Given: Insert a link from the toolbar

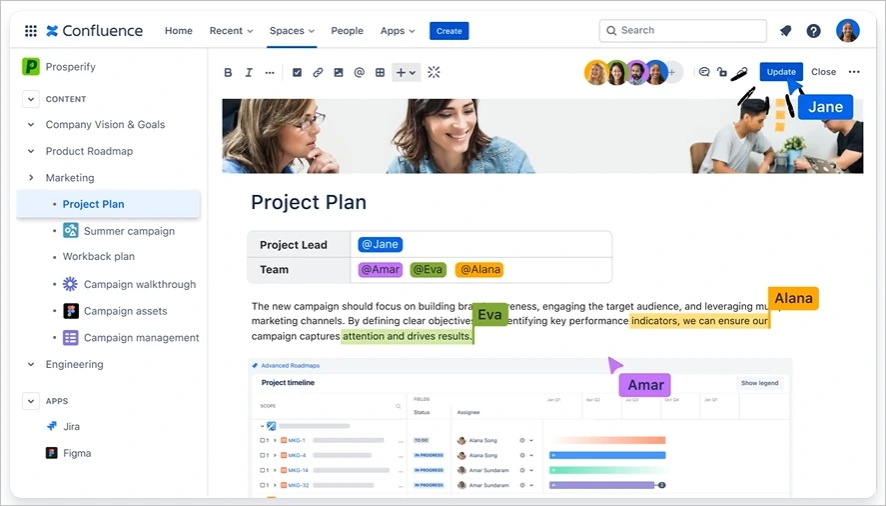Looking at the screenshot, I should coord(318,72).
